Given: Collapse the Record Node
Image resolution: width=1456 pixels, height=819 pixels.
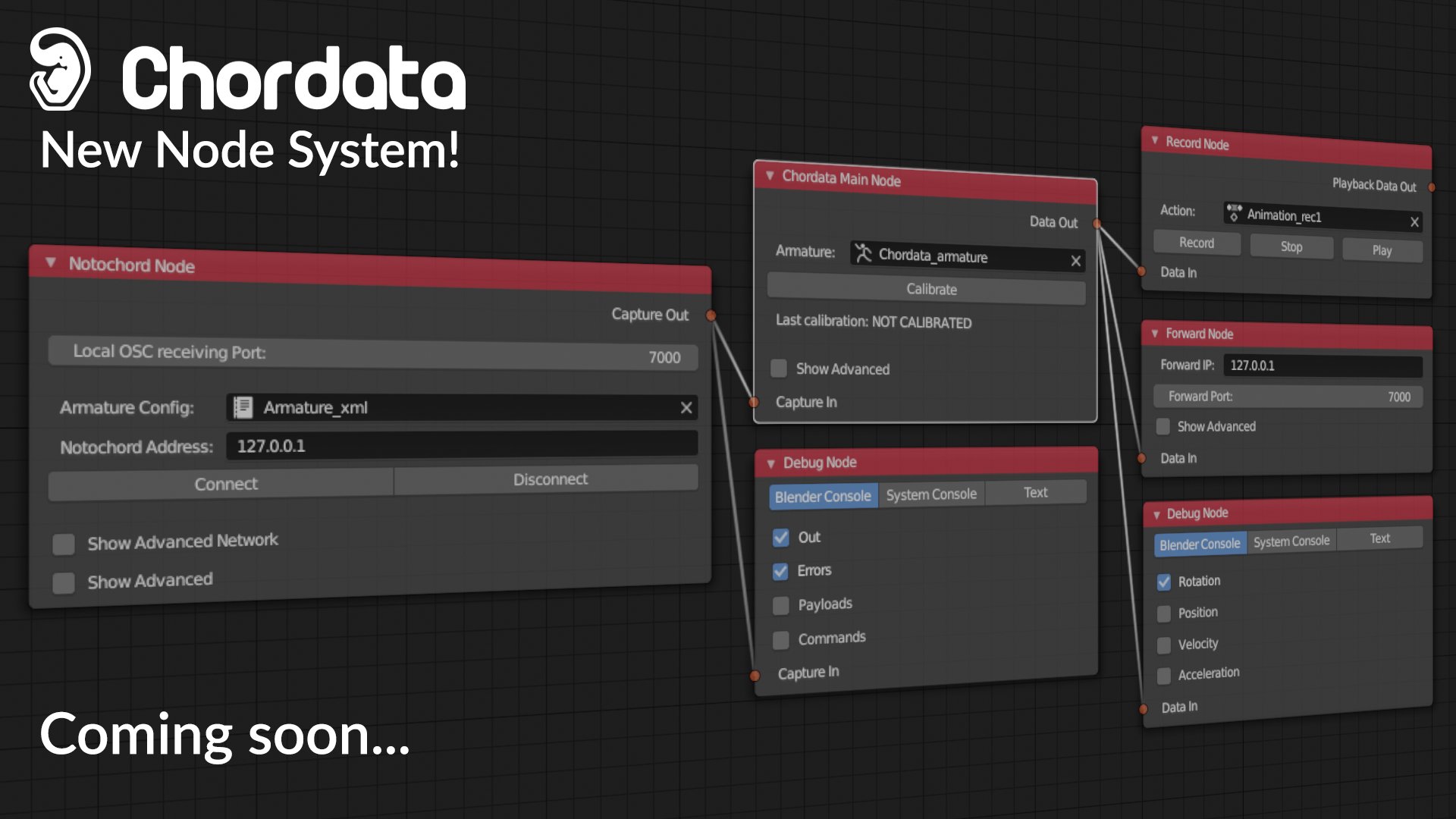Looking at the screenshot, I should point(1155,140).
